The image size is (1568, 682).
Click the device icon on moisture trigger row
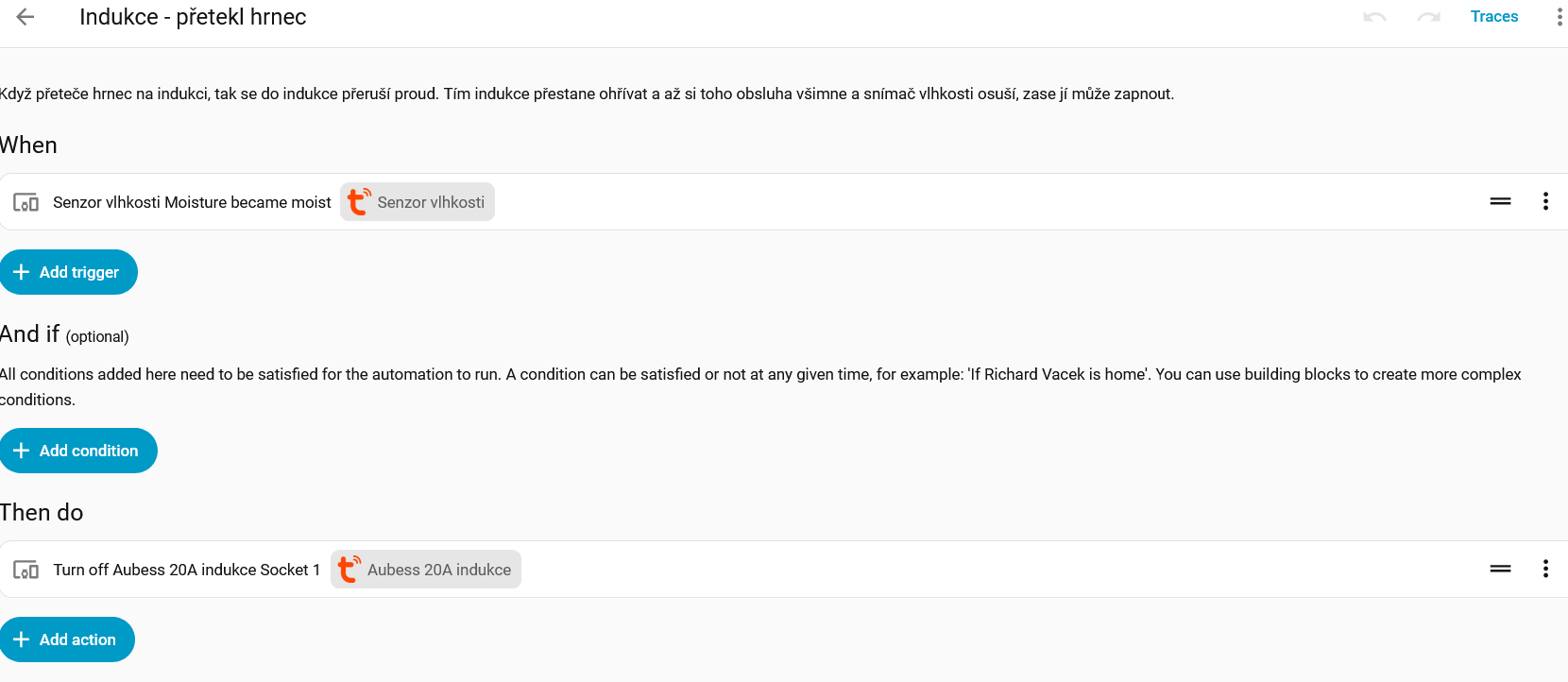[26, 202]
